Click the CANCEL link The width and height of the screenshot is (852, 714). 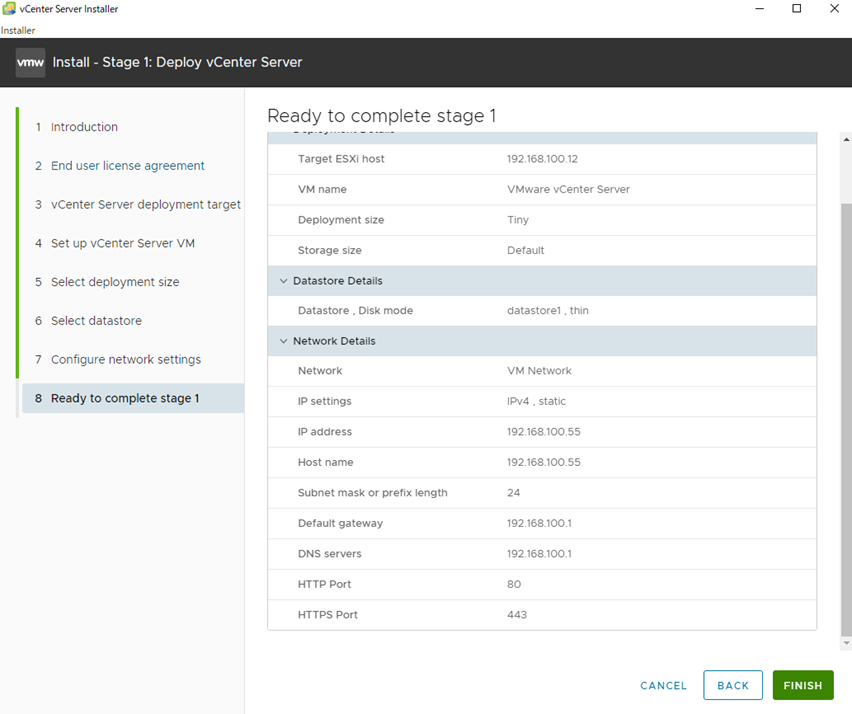coord(663,686)
